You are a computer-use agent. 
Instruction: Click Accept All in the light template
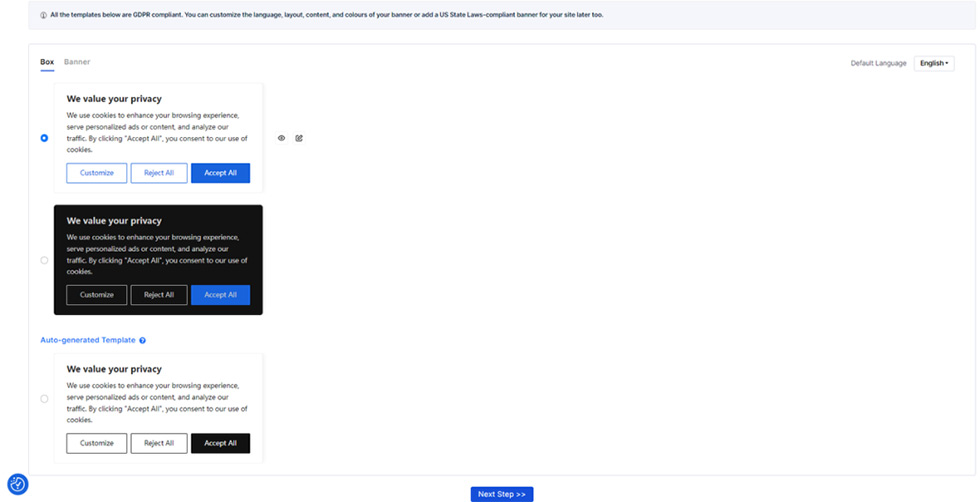pyautogui.click(x=220, y=173)
